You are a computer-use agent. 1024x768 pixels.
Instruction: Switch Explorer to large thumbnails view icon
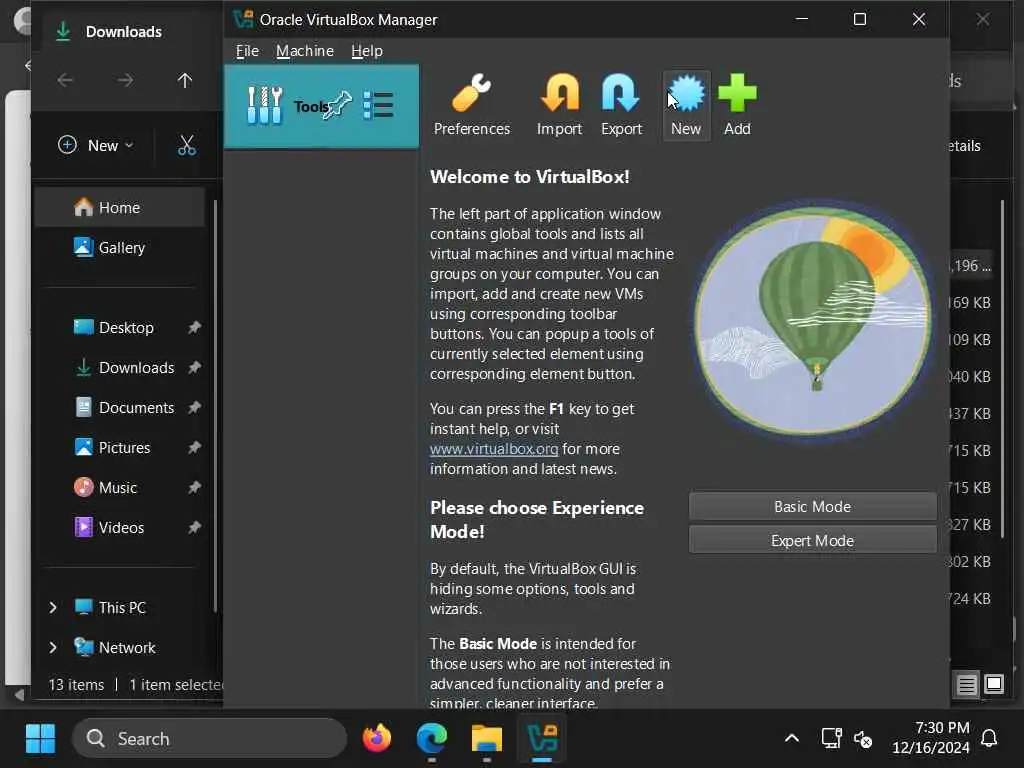coord(994,684)
